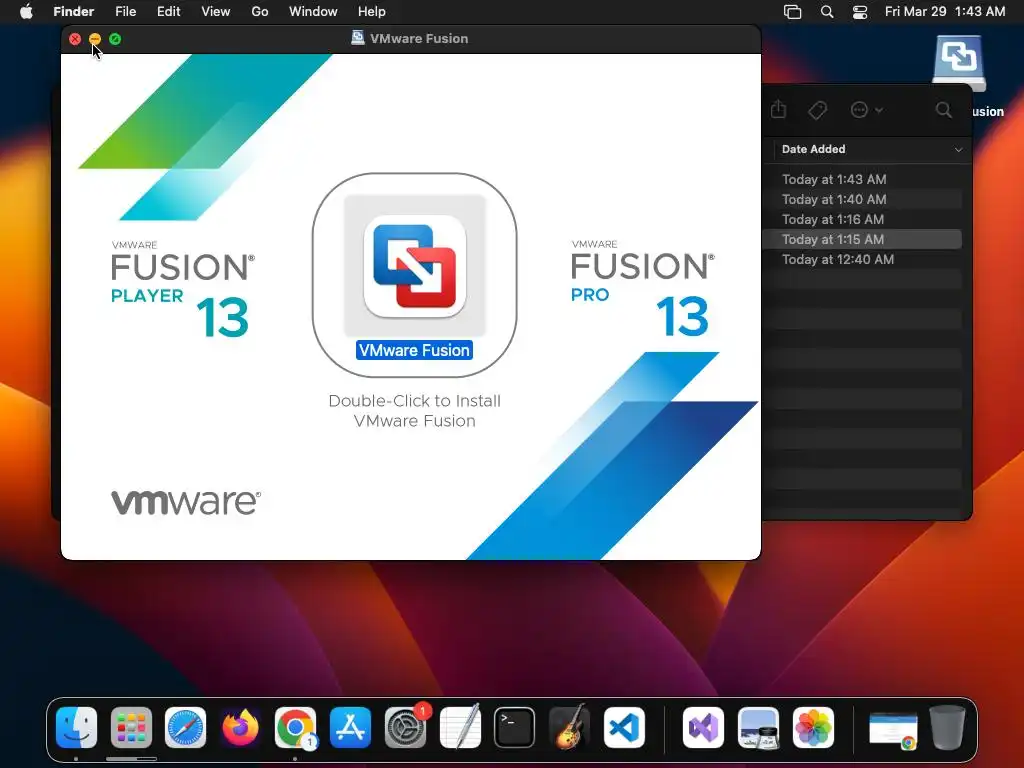Close the VMware Fusion window
This screenshot has height=768, width=1024.
[x=75, y=39]
